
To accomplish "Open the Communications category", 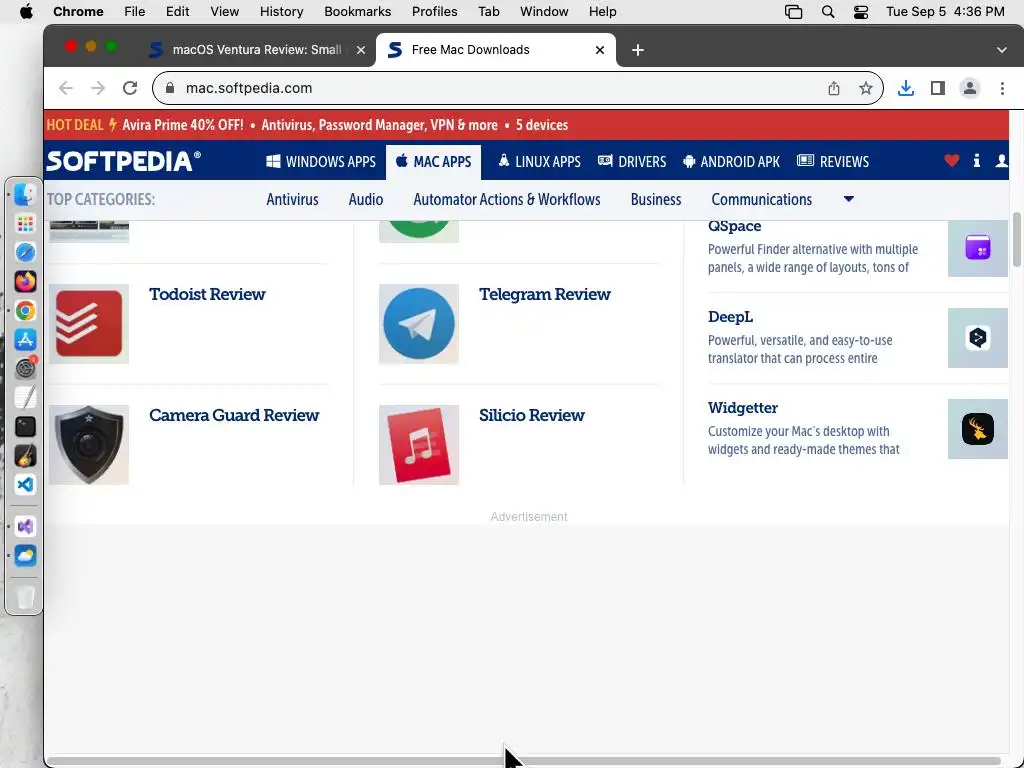I will point(761,199).
